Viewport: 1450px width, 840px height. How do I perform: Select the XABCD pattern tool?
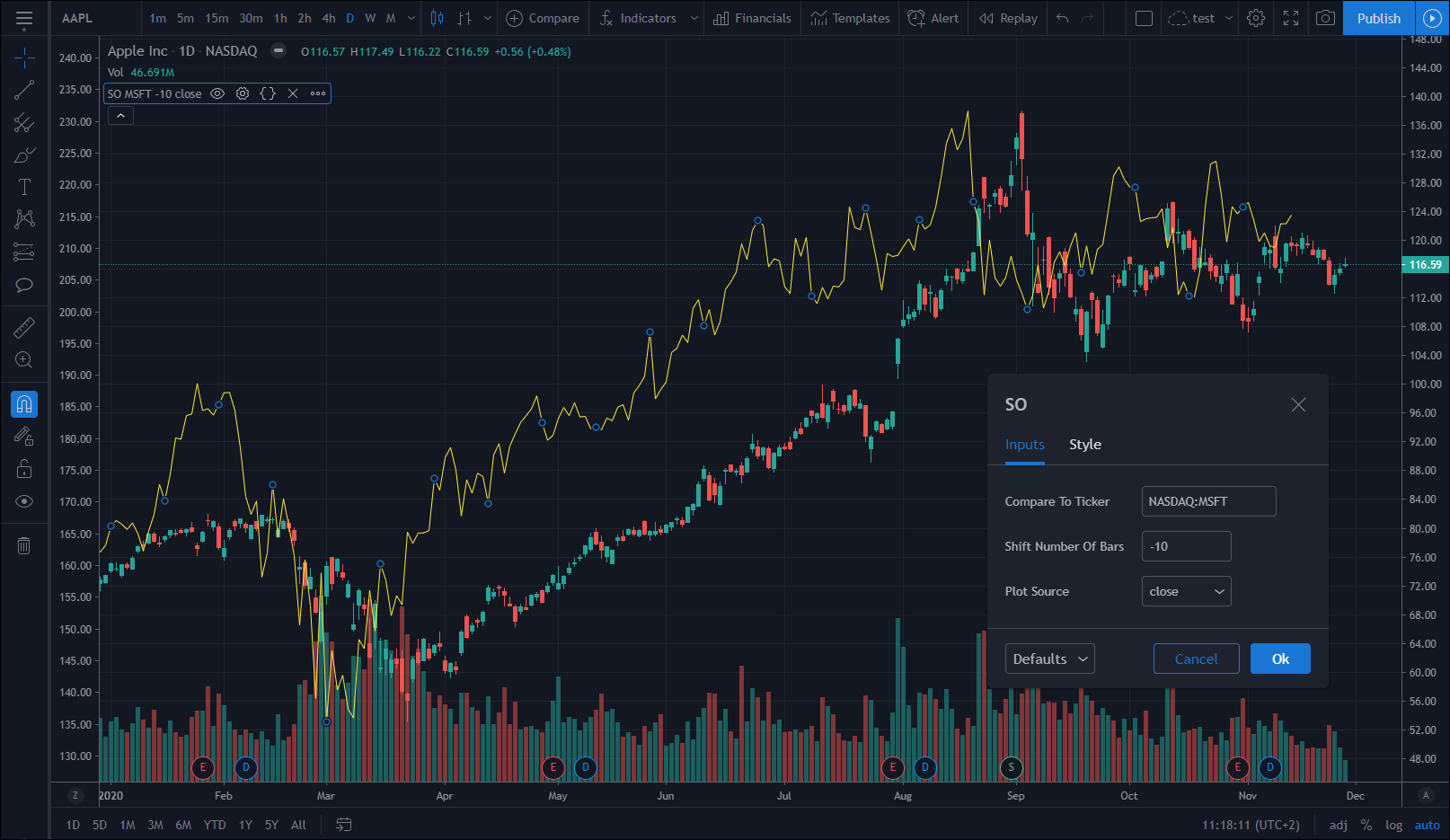point(24,219)
